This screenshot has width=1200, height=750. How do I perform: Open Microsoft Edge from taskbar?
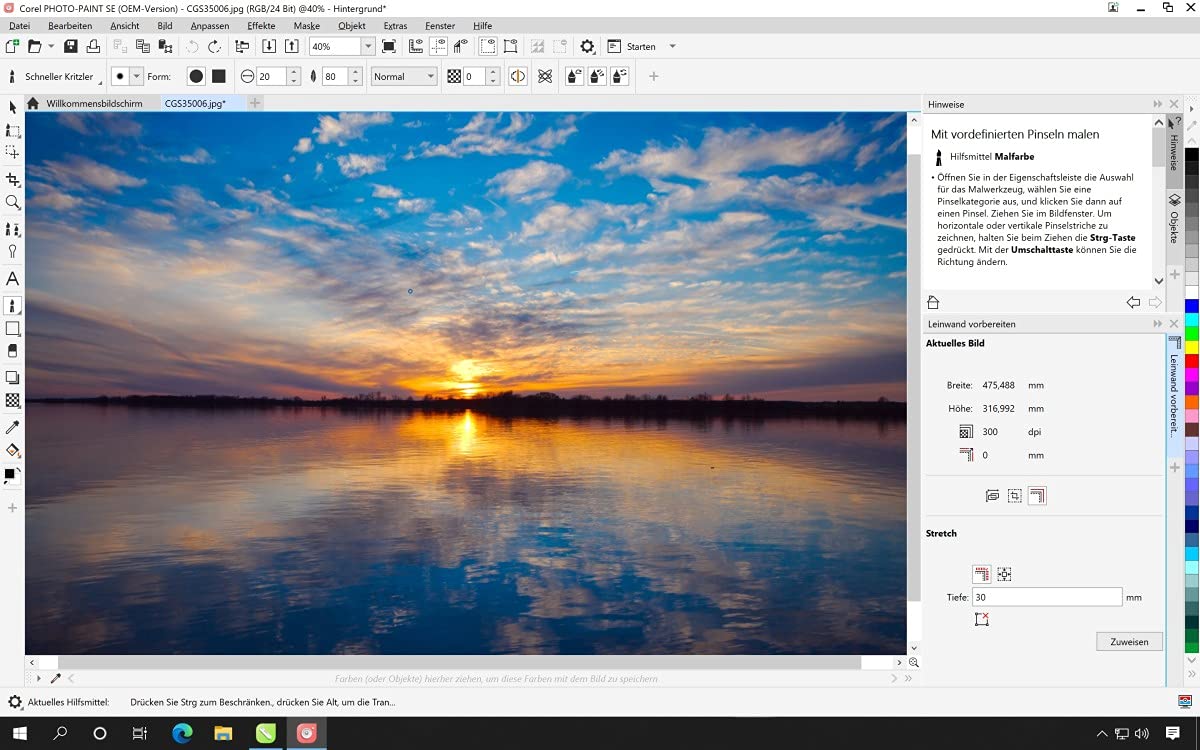(182, 733)
